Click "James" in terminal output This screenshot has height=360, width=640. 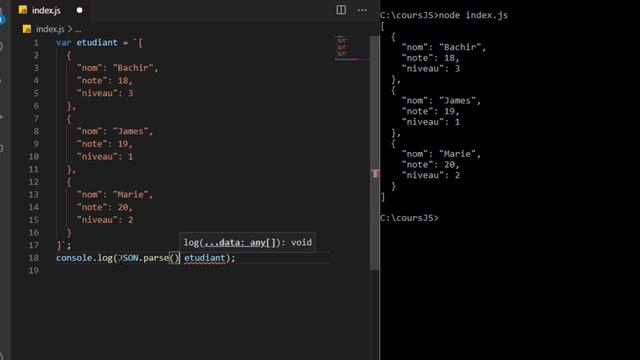458,100
